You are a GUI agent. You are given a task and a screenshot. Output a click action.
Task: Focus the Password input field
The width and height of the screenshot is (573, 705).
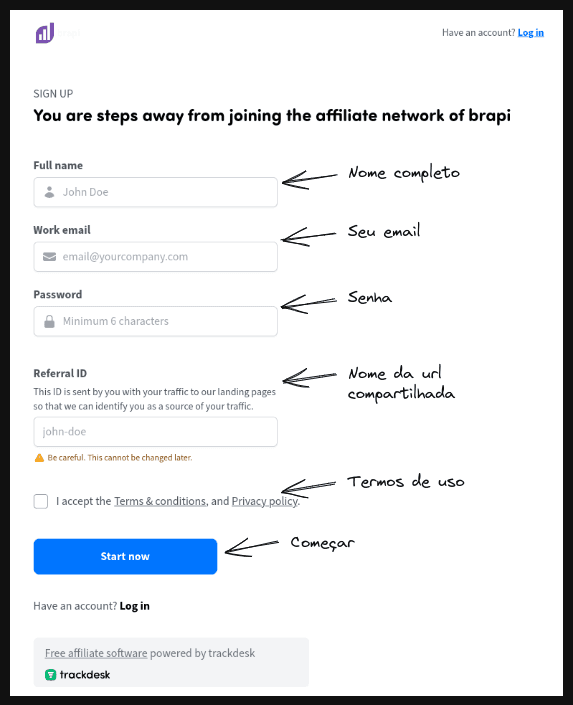156,321
